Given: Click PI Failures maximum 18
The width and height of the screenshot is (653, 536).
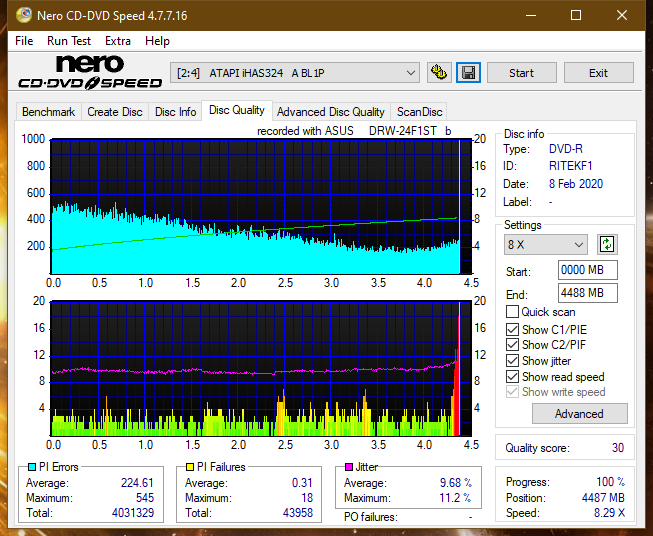Looking at the screenshot, I should pyautogui.click(x=307, y=498).
